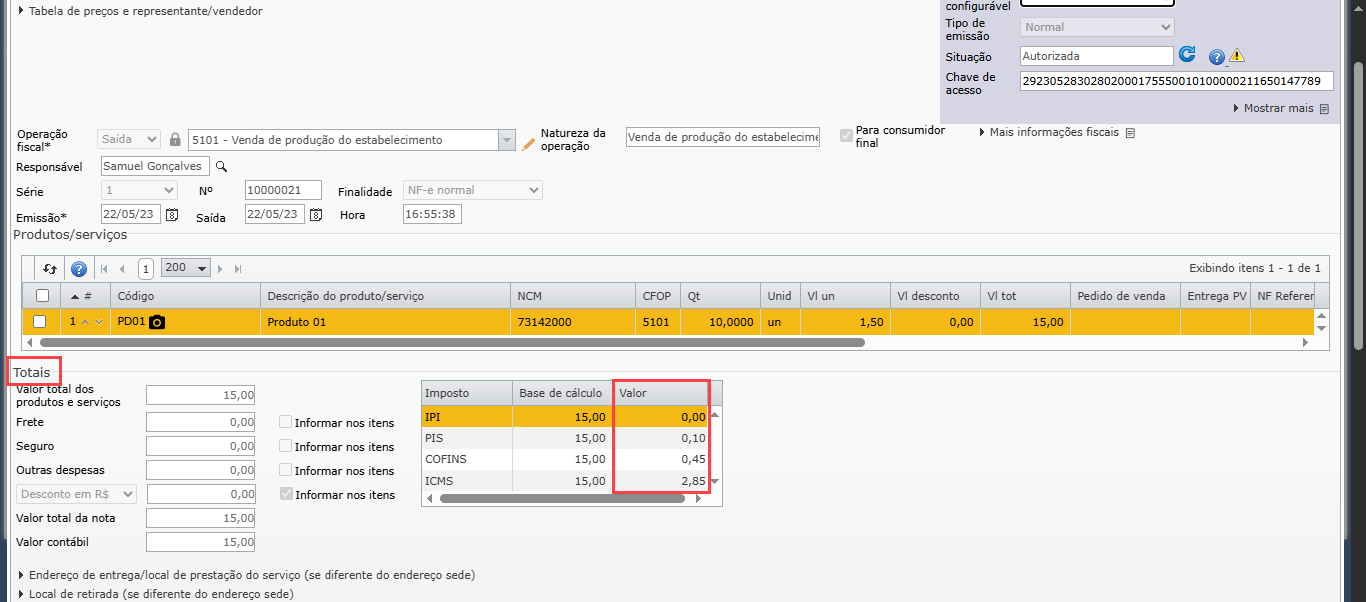Toggle select-all checkbox in products header
The width and height of the screenshot is (1366, 602).
pyautogui.click(x=42, y=296)
